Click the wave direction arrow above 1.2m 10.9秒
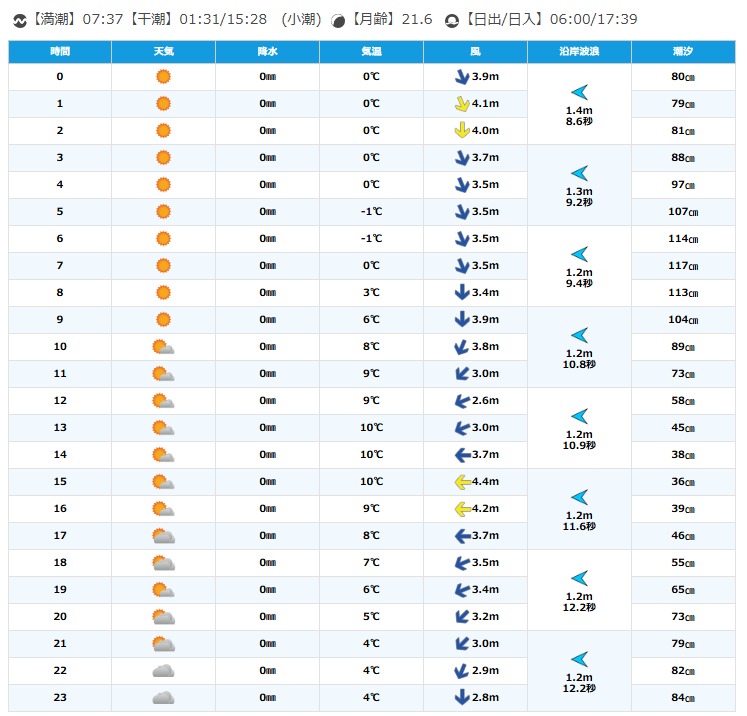This screenshot has height=716, width=747. tap(579, 416)
